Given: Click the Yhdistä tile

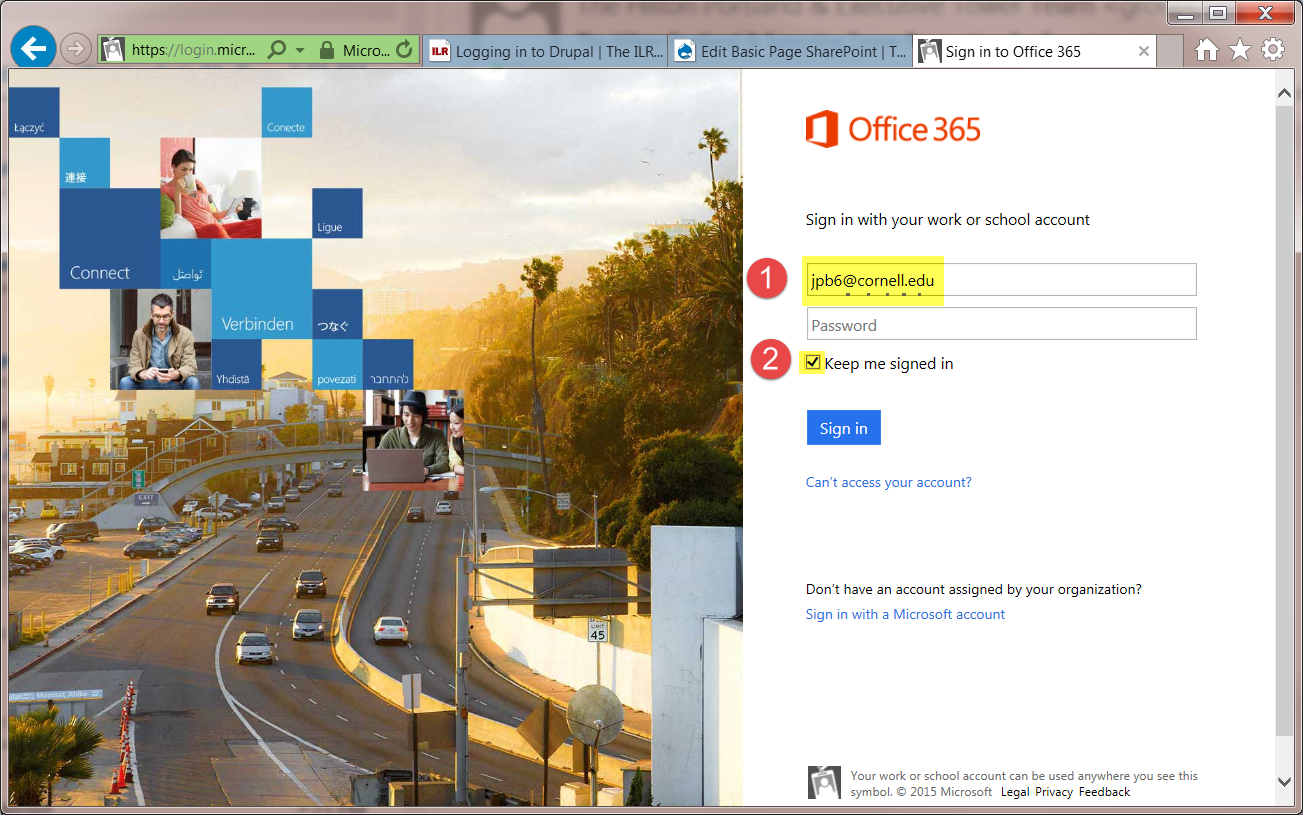Looking at the screenshot, I should pos(236,365).
